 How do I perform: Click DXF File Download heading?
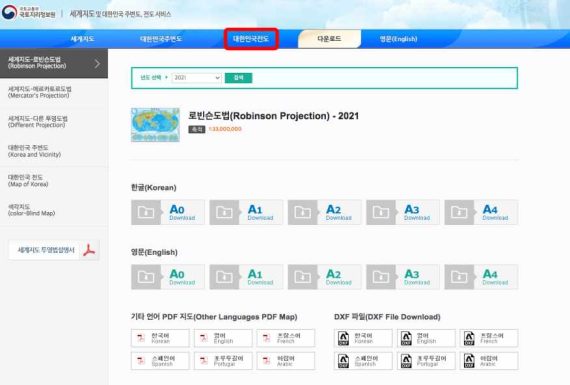(x=387, y=317)
